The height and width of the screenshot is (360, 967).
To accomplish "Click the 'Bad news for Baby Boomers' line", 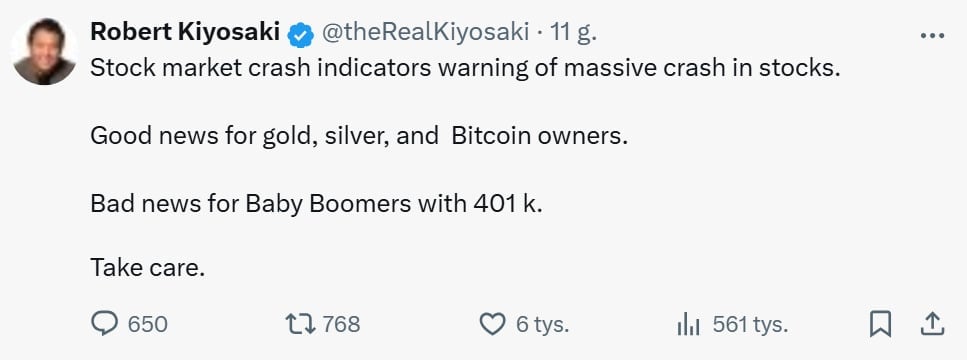I will pyautogui.click(x=316, y=203).
